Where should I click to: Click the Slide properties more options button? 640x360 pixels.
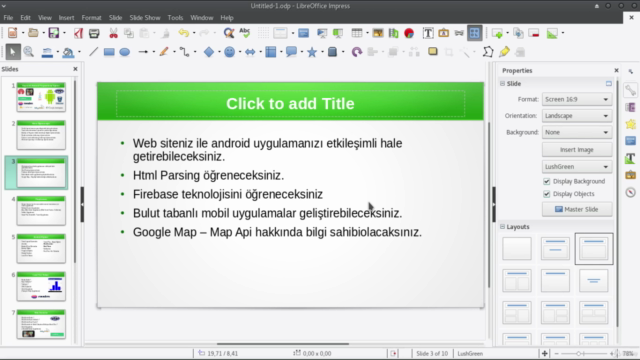[x=609, y=83]
